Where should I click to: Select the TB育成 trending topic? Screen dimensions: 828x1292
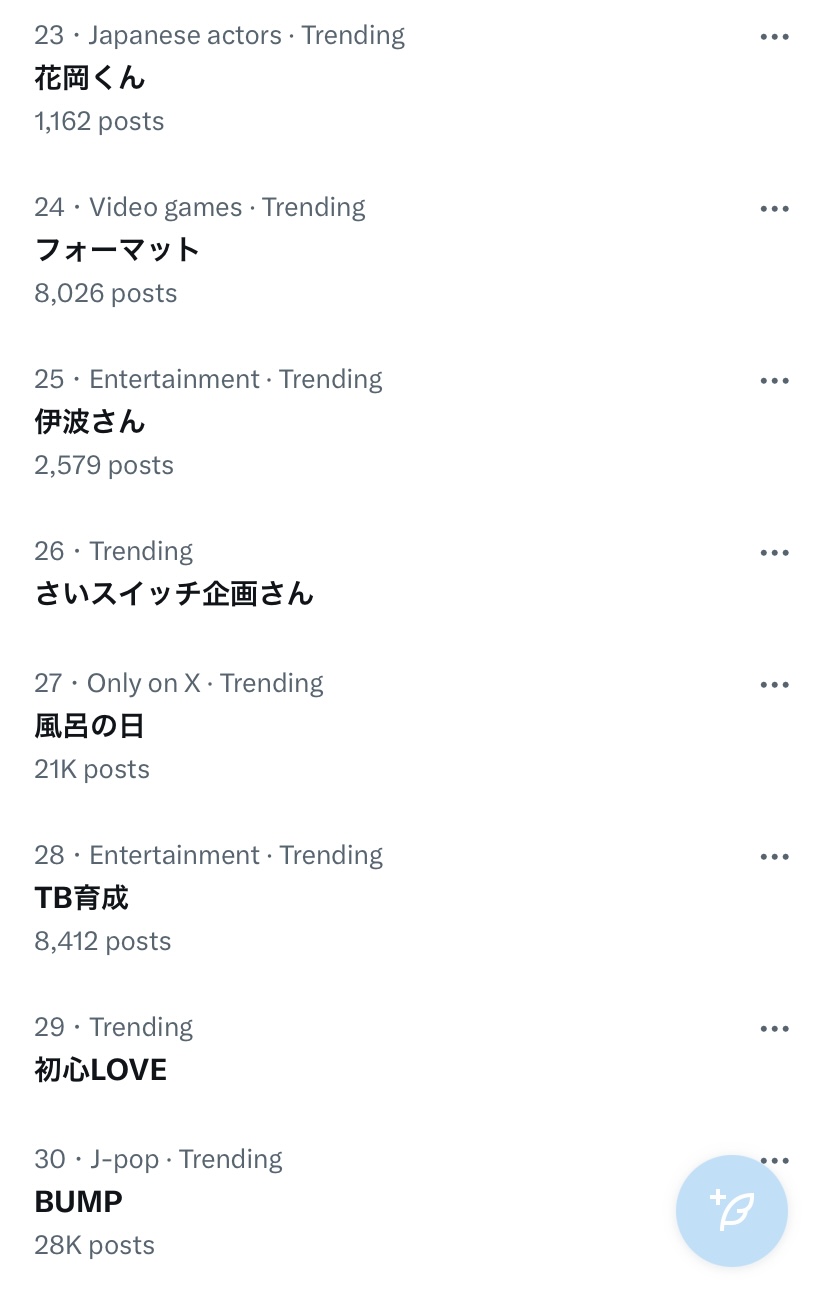pyautogui.click(x=82, y=898)
